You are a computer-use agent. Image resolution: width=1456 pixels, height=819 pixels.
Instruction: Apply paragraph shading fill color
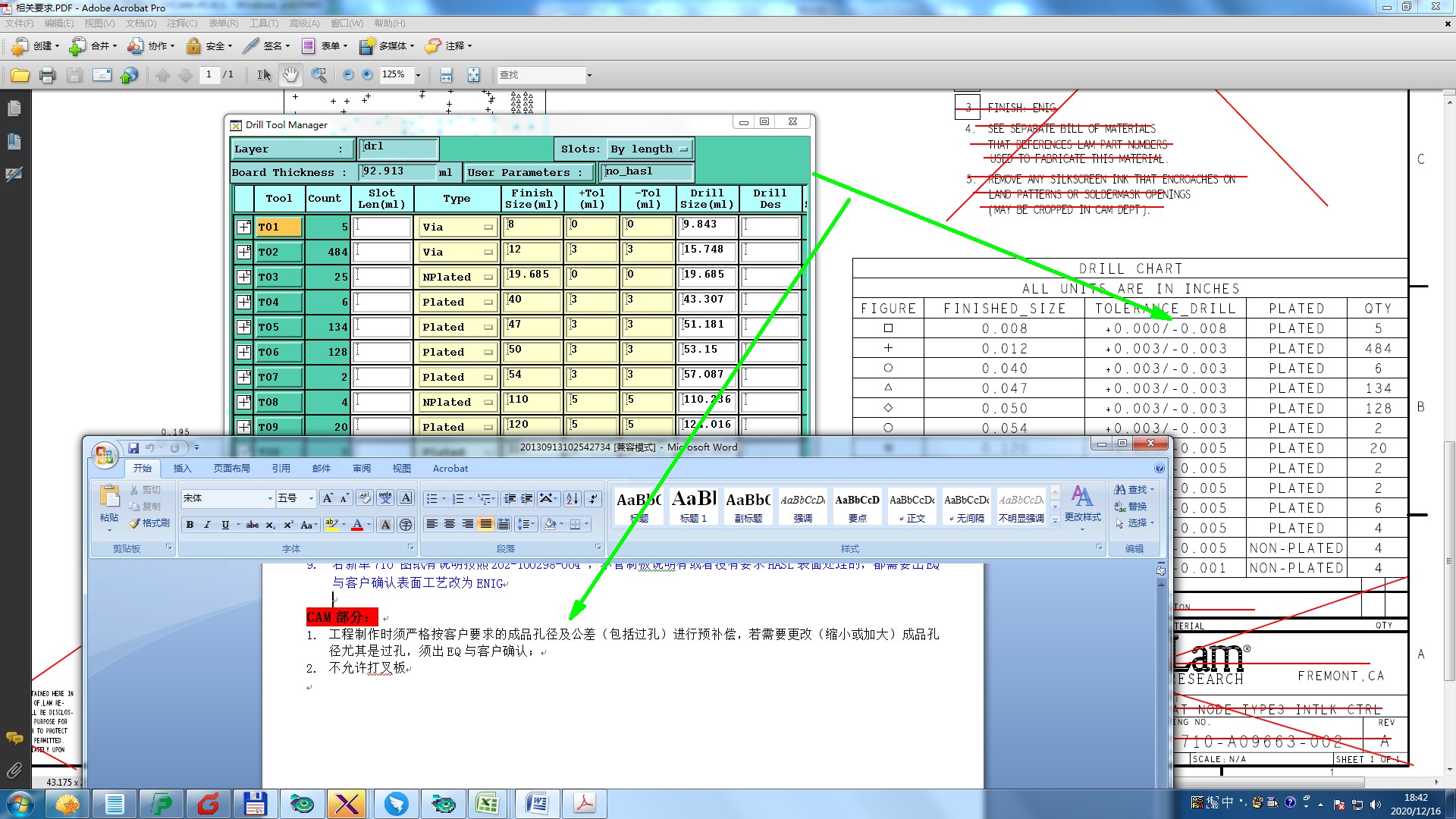tap(551, 524)
